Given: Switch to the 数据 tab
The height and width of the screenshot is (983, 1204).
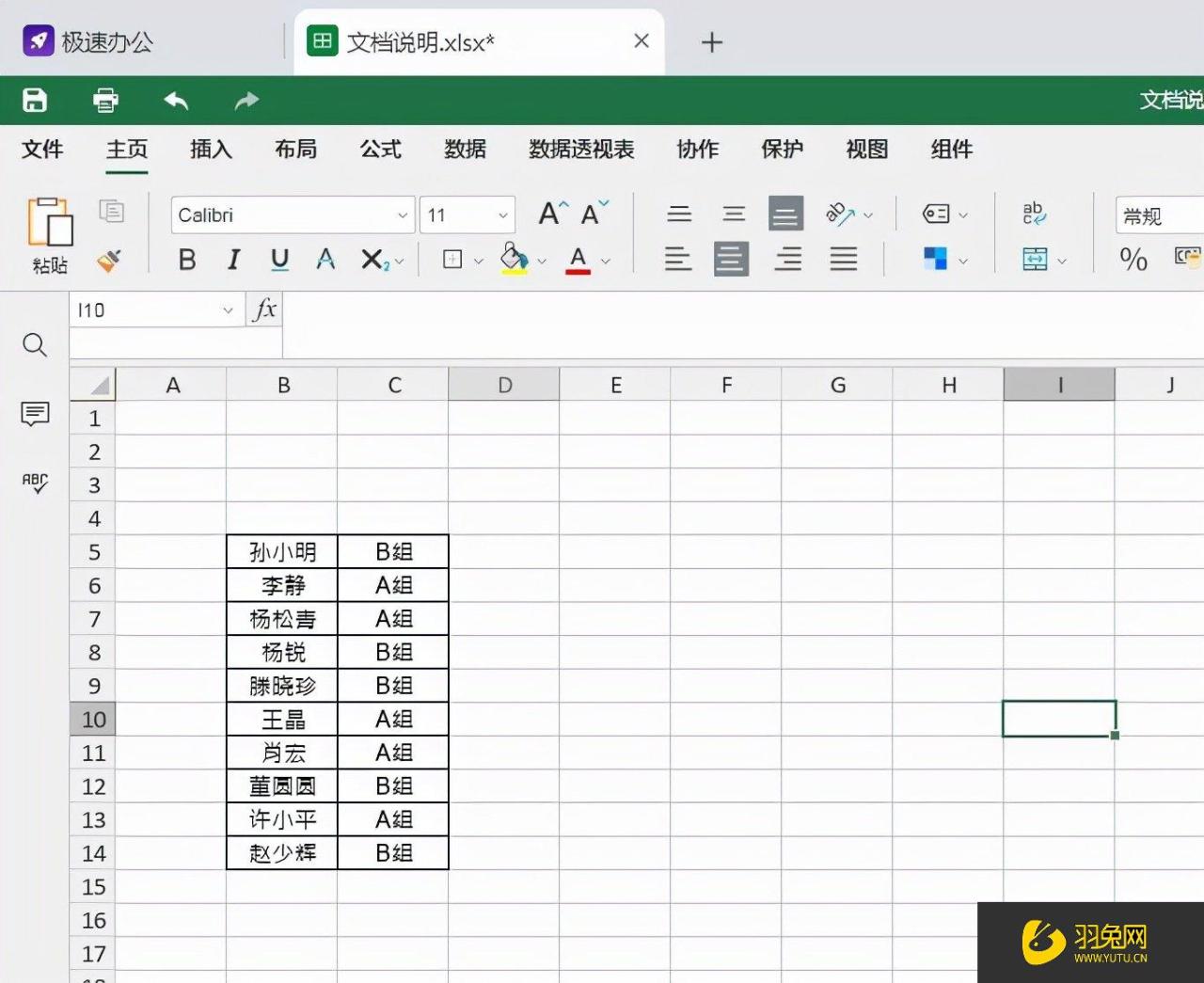Looking at the screenshot, I should (465, 150).
